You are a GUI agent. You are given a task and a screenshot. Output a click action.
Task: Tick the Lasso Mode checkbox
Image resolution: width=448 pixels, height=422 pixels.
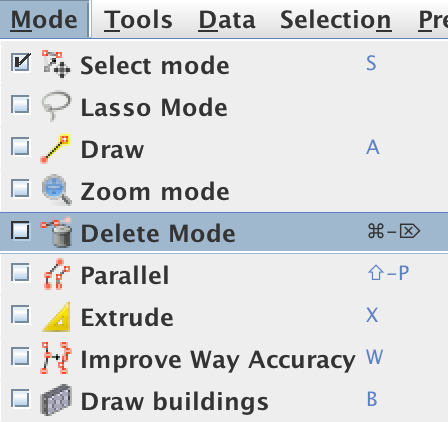coord(20,104)
